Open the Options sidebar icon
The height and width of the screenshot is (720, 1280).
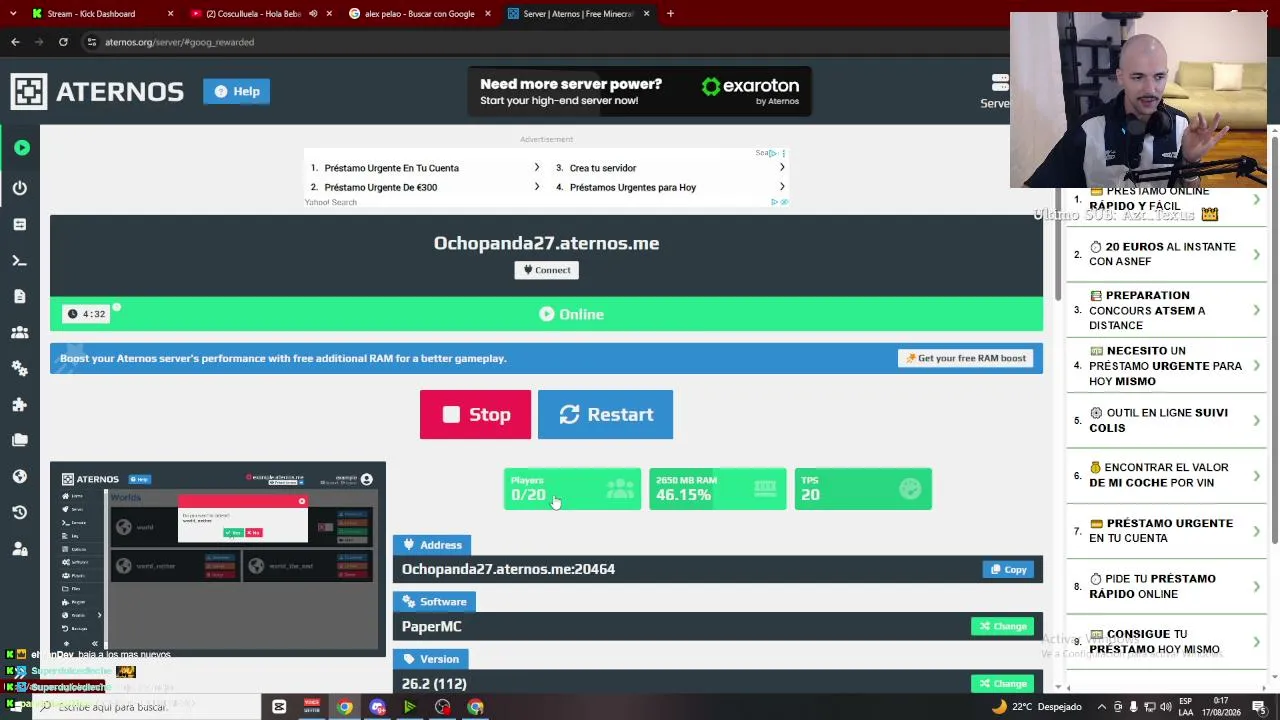20,224
